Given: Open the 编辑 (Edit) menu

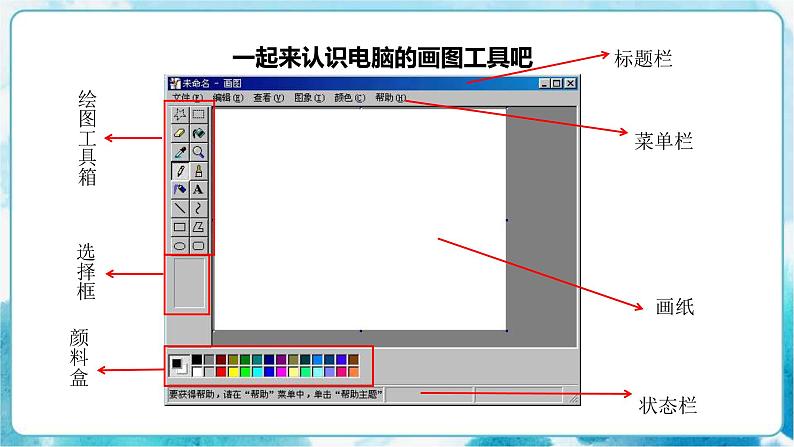Looking at the screenshot, I should (x=227, y=98).
